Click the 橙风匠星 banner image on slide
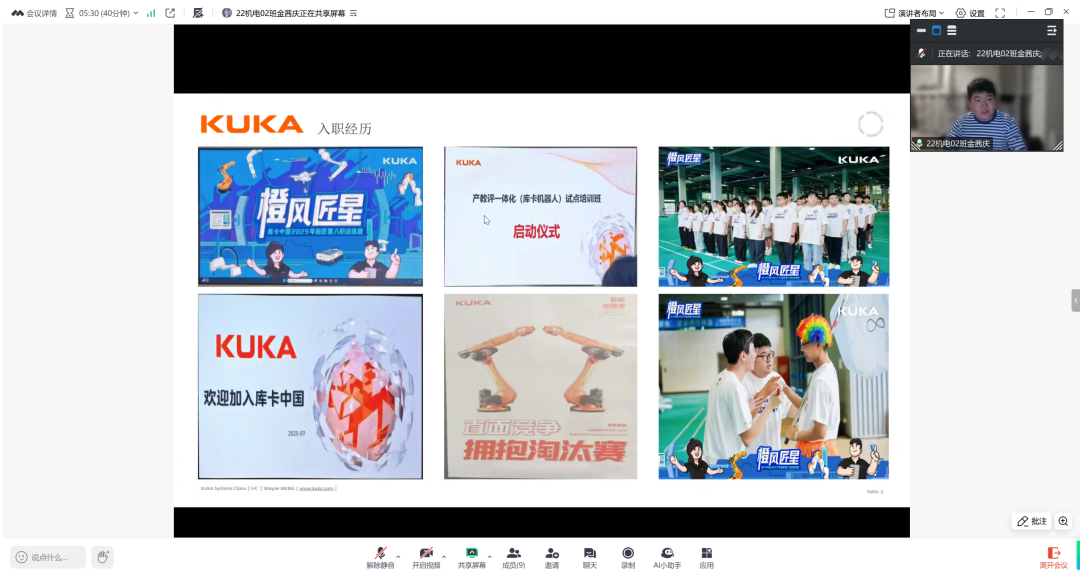 pos(311,216)
